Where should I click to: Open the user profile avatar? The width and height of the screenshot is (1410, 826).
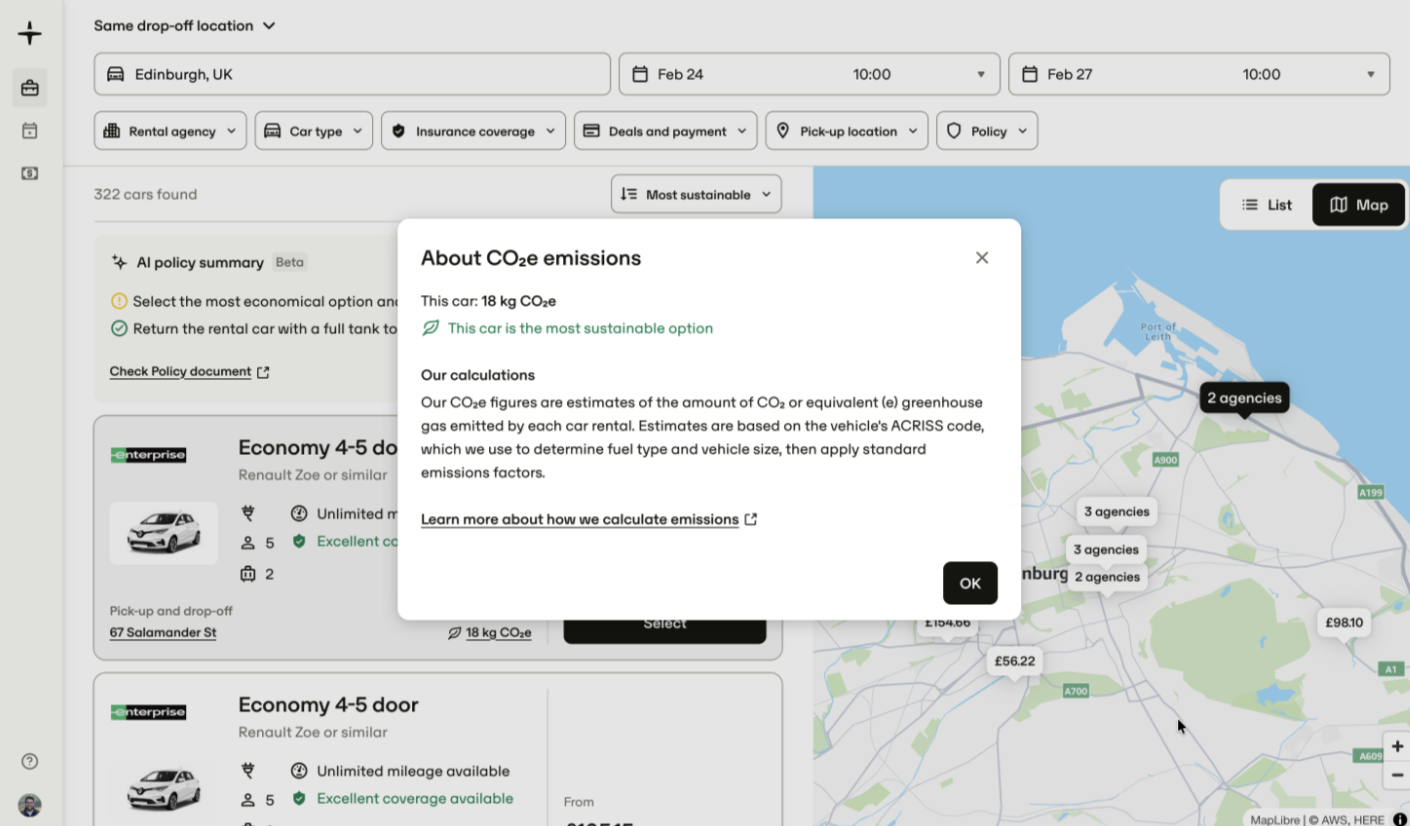point(30,805)
